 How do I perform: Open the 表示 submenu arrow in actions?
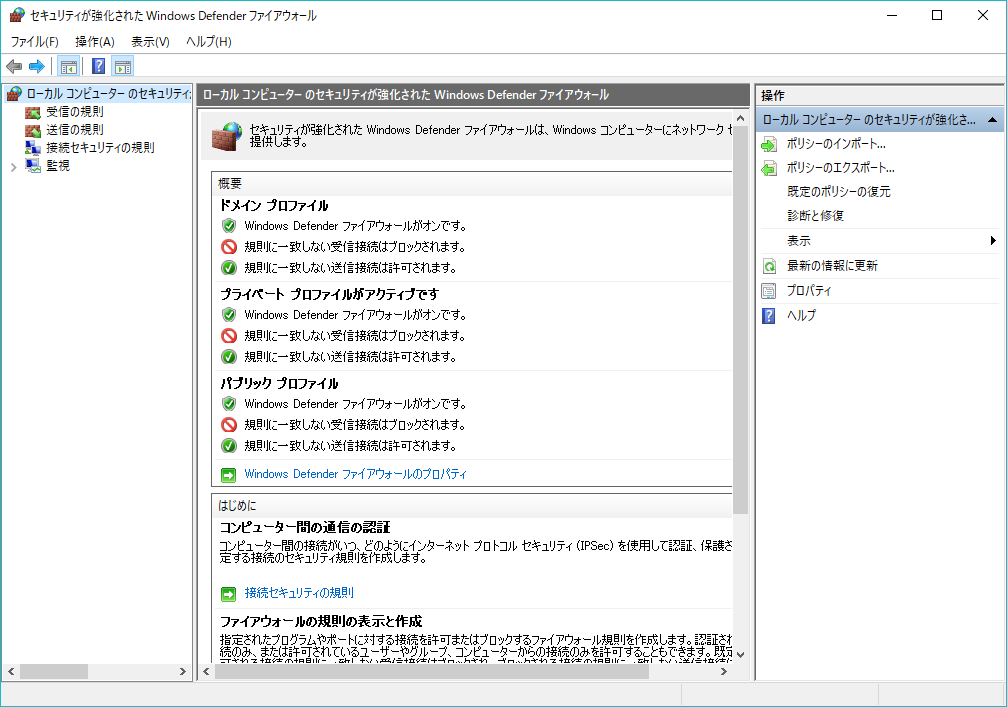click(x=993, y=241)
